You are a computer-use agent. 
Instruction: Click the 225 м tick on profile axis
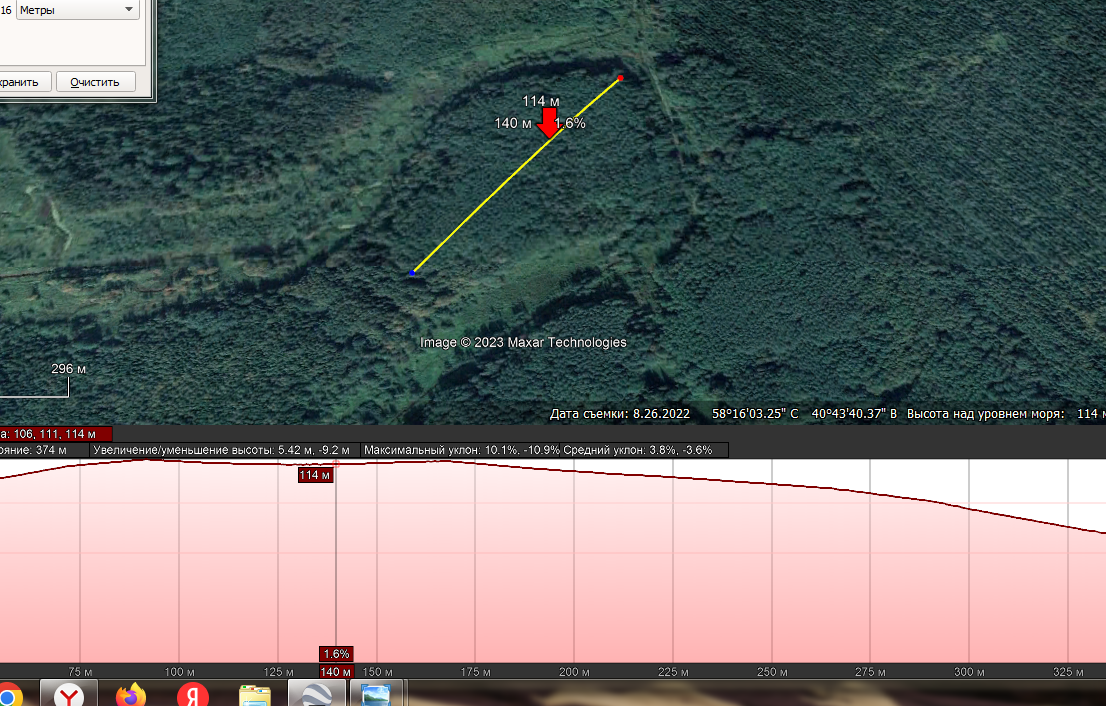point(673,672)
